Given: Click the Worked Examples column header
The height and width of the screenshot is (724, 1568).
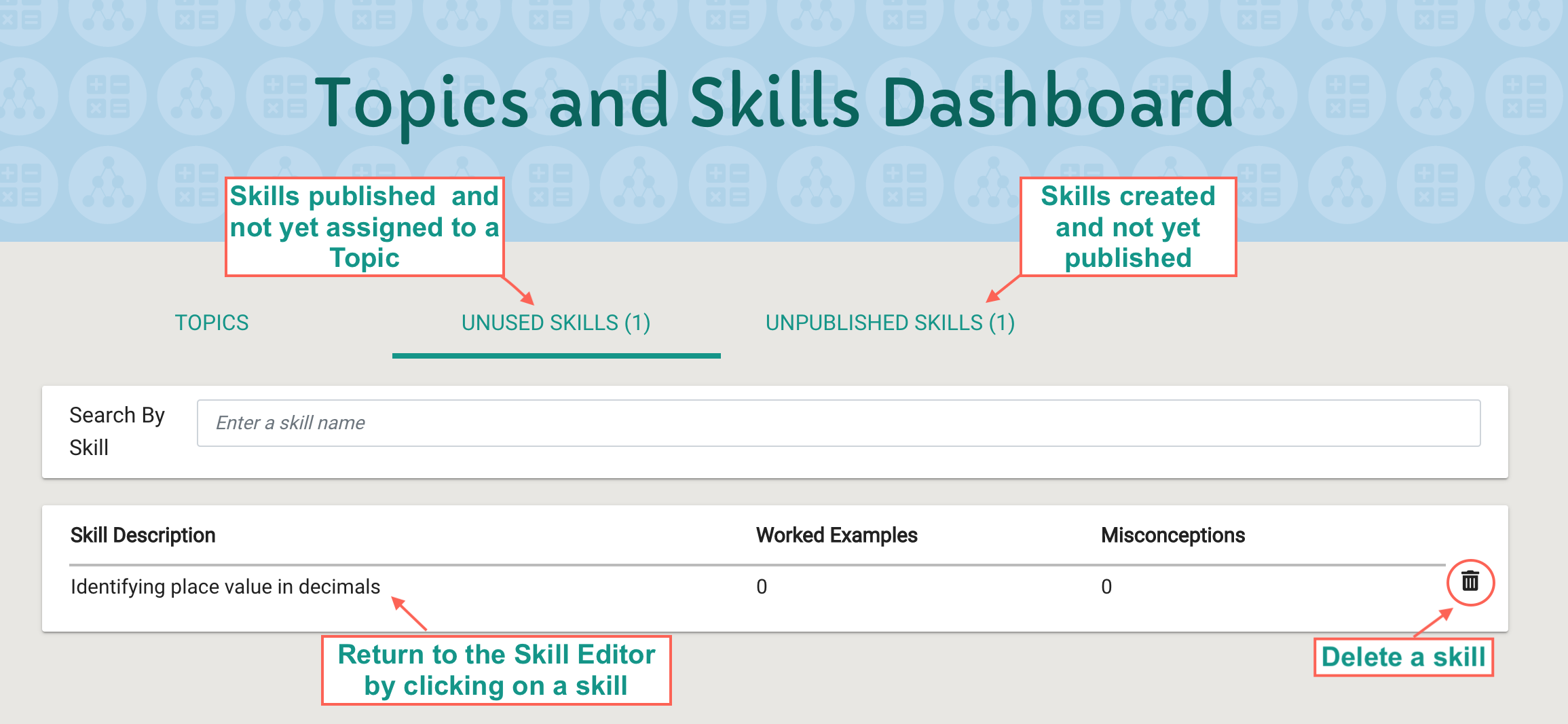Looking at the screenshot, I should coord(837,535).
